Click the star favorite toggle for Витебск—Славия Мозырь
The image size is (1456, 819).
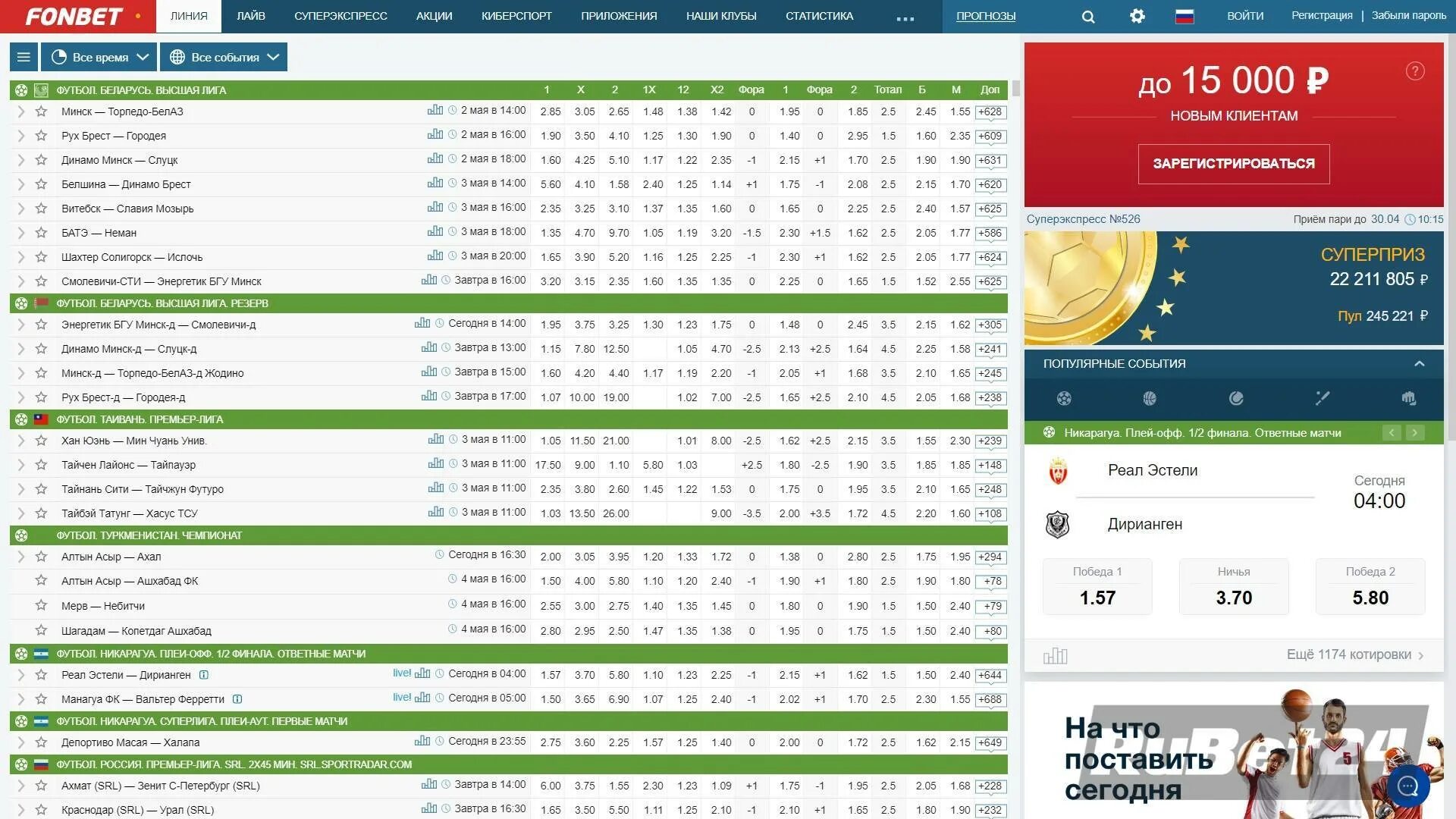point(41,208)
